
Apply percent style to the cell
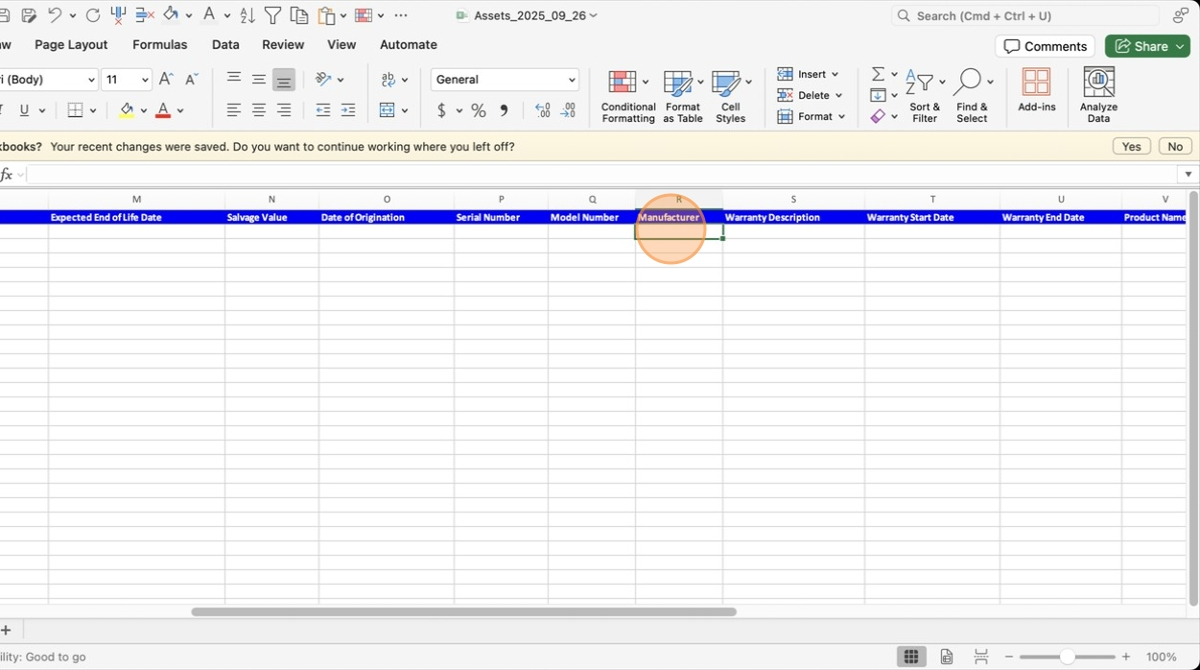pos(478,111)
